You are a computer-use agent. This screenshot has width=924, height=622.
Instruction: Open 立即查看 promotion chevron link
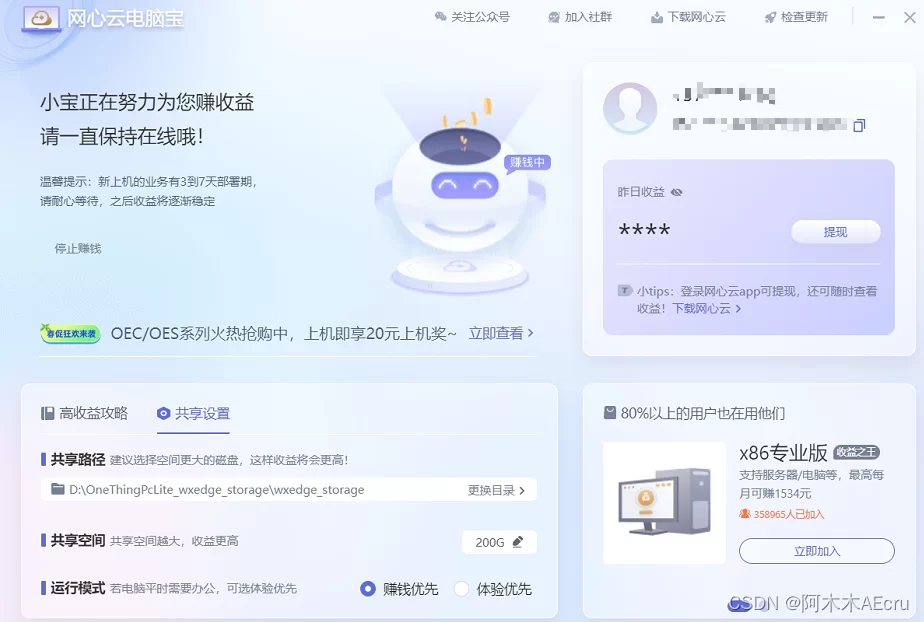tap(501, 333)
